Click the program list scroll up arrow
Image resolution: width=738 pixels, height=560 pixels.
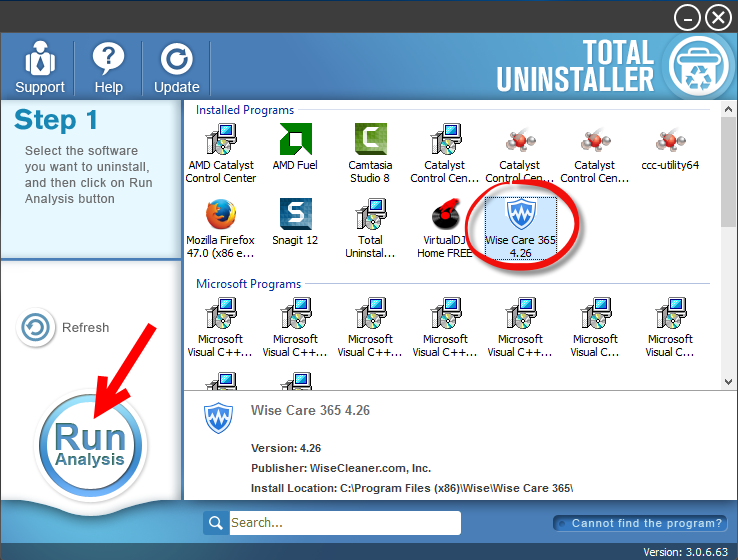pos(728,109)
